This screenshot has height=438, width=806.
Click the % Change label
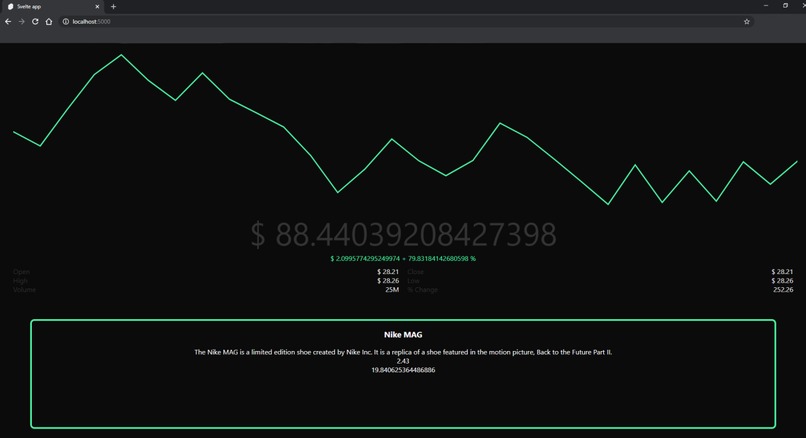tap(423, 290)
